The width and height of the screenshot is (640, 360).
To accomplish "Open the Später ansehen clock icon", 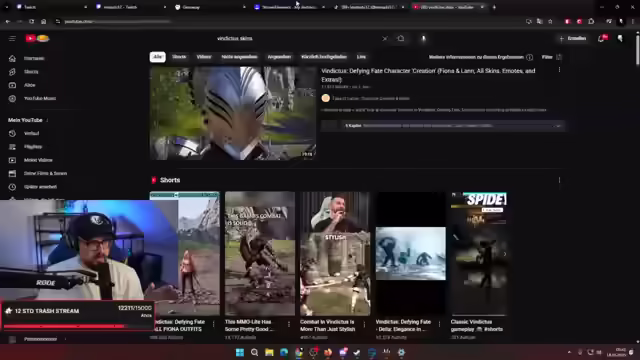I will coord(12,187).
